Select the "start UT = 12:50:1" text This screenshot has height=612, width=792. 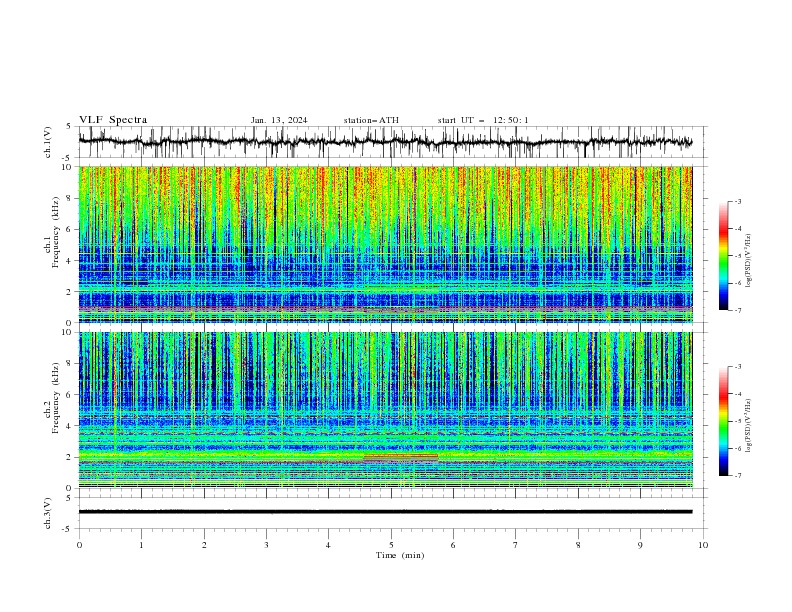pos(483,120)
